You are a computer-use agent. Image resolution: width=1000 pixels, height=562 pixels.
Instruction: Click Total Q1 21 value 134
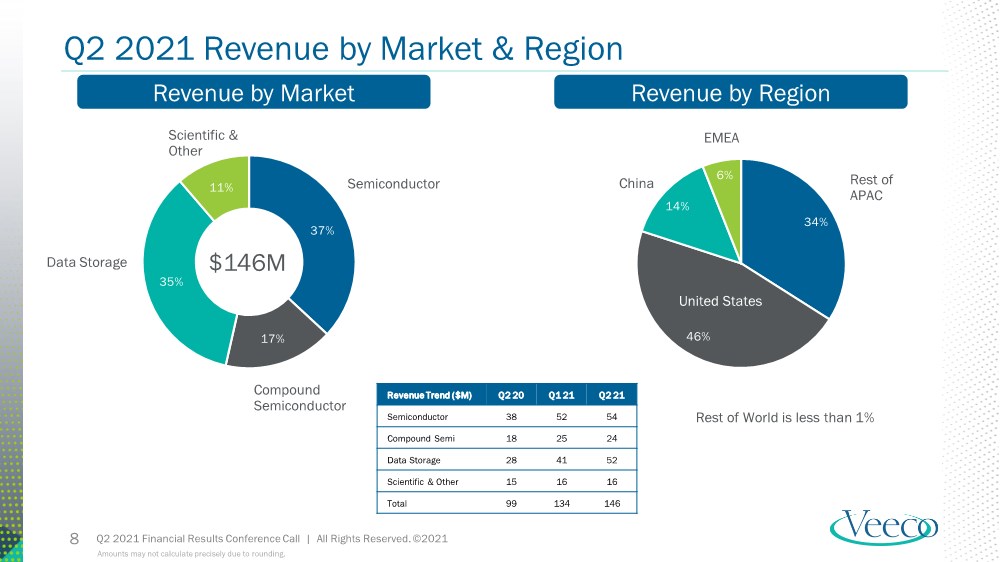click(561, 503)
